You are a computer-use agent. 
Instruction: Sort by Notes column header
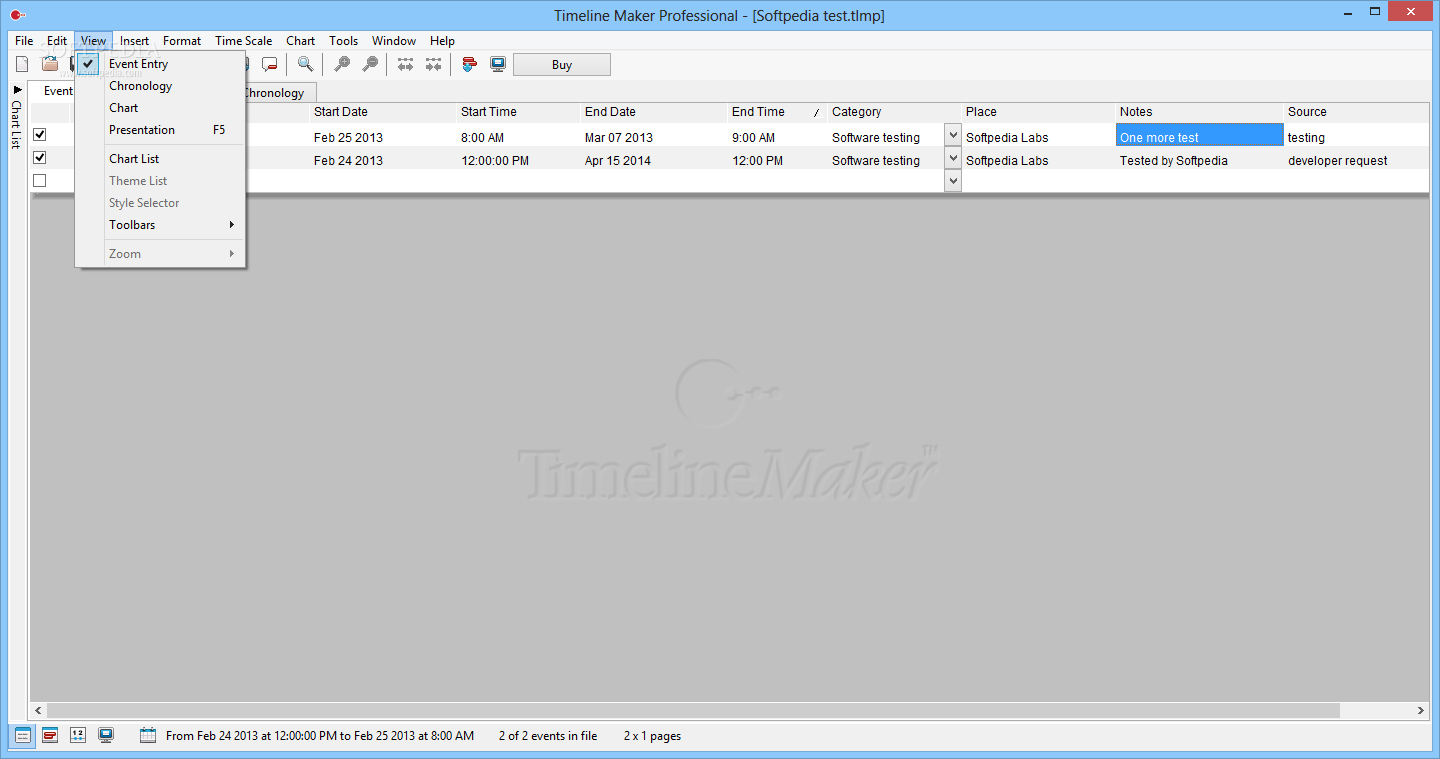coord(1199,112)
